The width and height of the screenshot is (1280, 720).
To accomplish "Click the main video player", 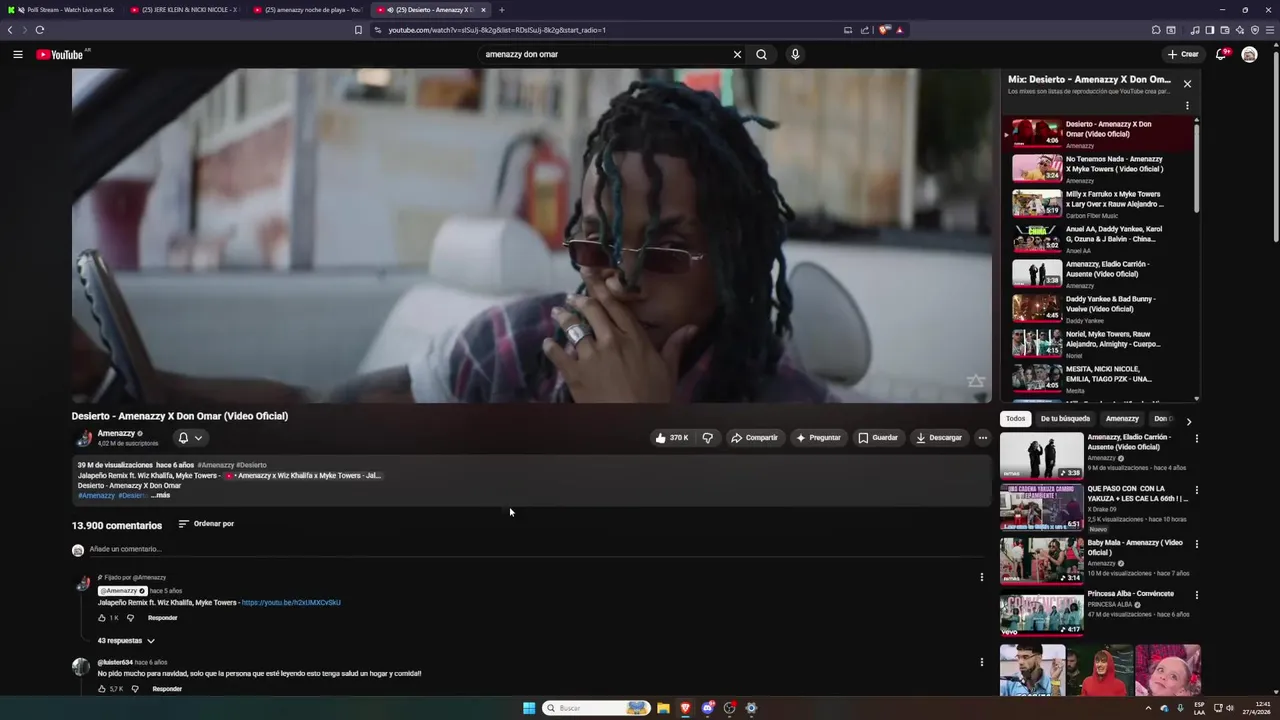I will pos(531,235).
